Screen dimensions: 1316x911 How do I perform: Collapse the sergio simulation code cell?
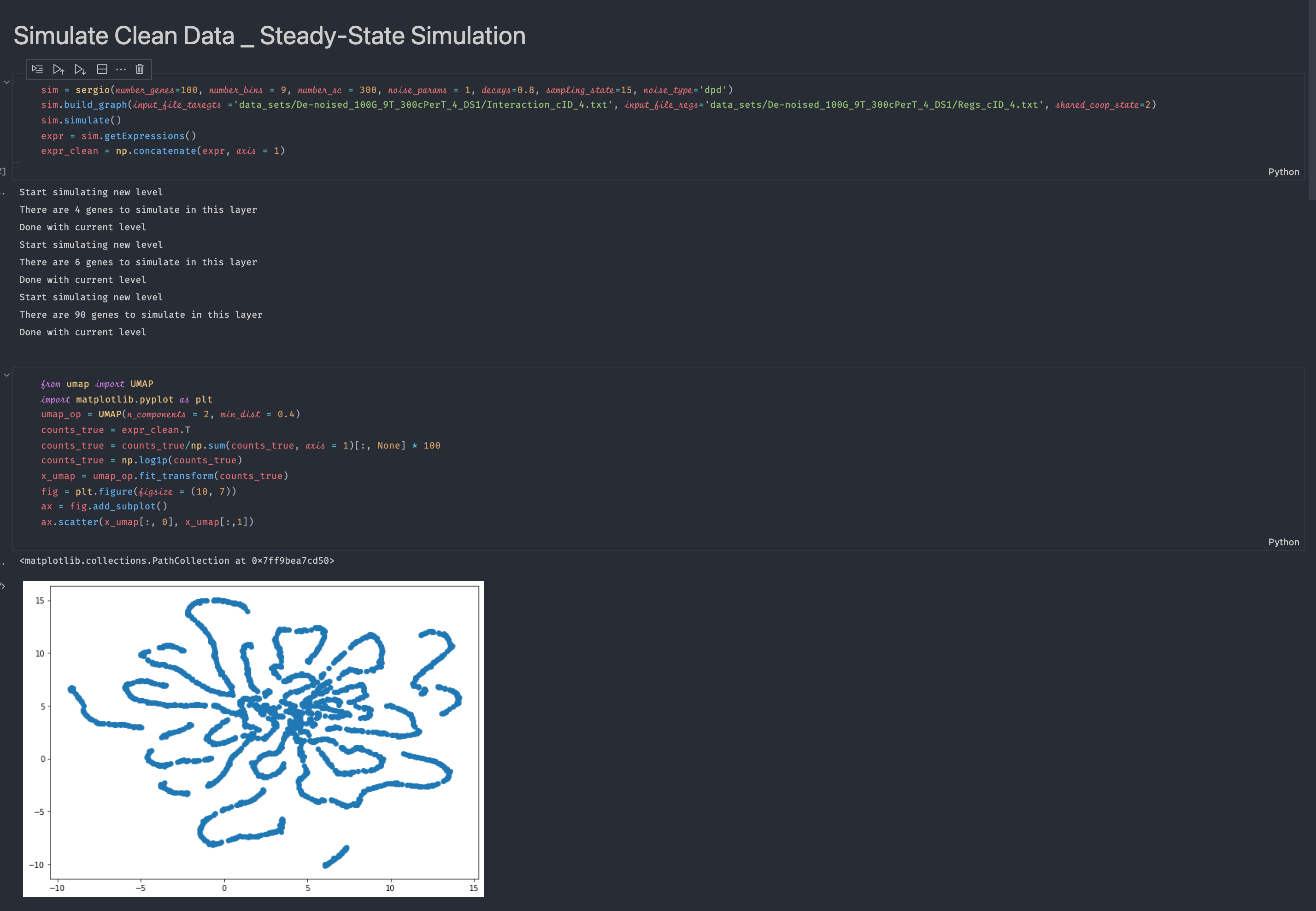pyautogui.click(x=7, y=82)
